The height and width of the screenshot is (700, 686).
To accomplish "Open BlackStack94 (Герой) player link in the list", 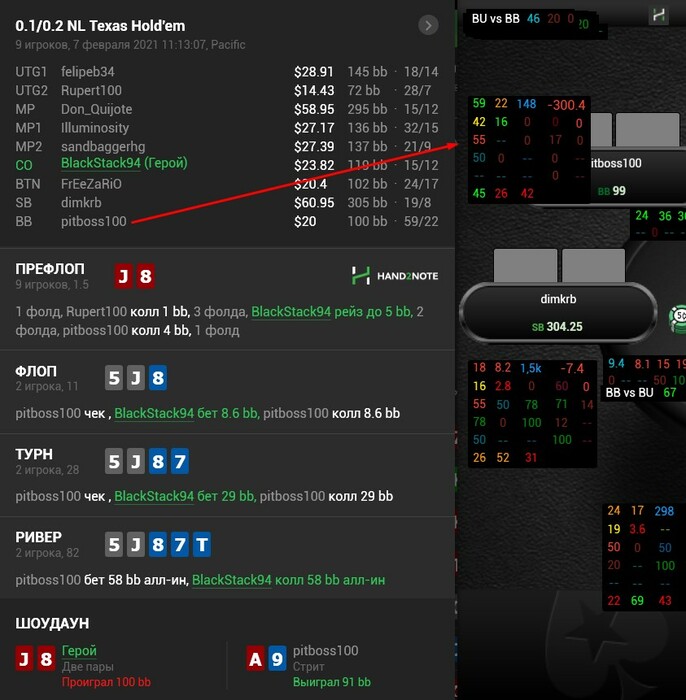I will [x=124, y=163].
